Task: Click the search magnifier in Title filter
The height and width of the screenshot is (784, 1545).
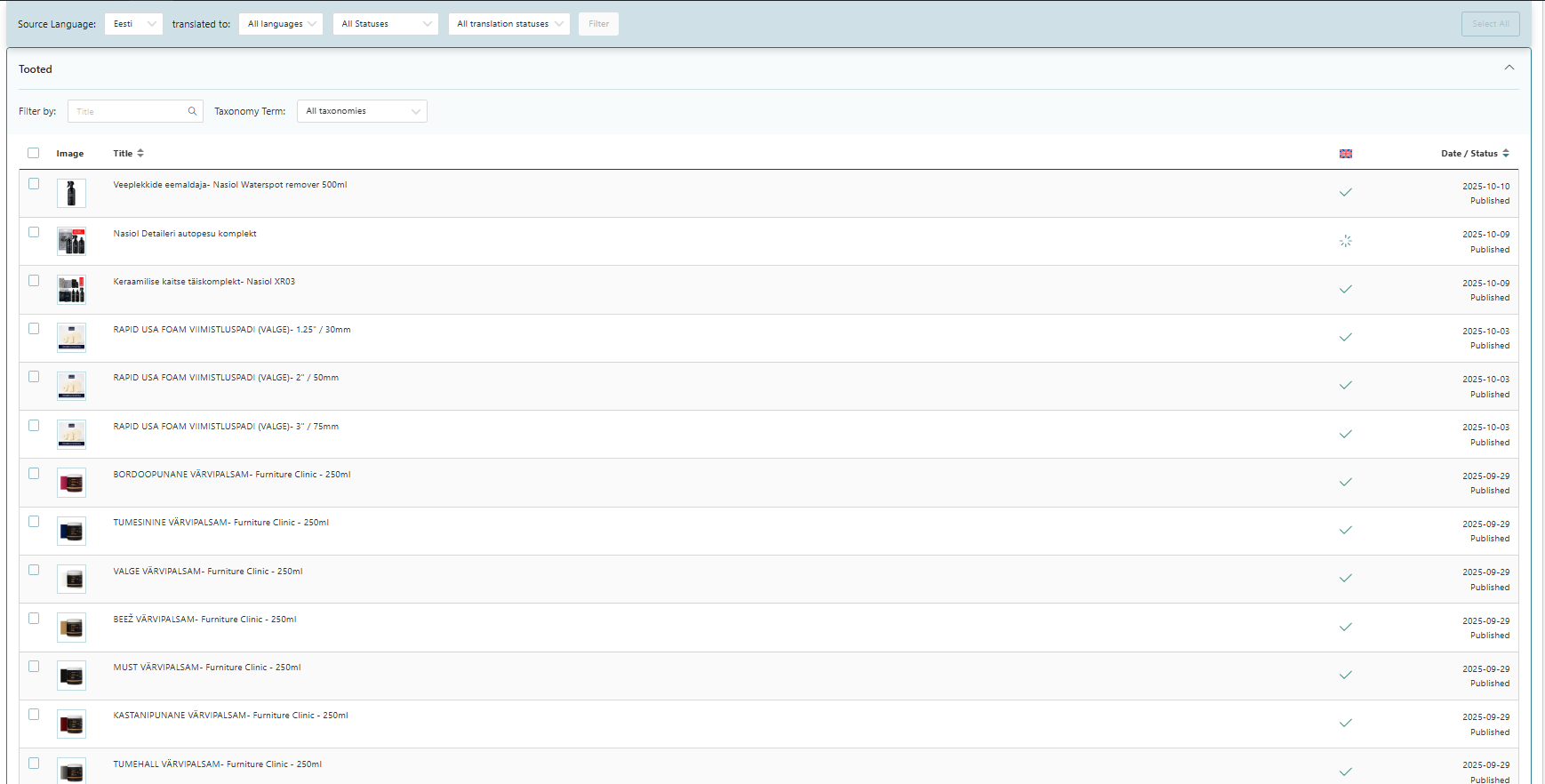Action: (192, 111)
